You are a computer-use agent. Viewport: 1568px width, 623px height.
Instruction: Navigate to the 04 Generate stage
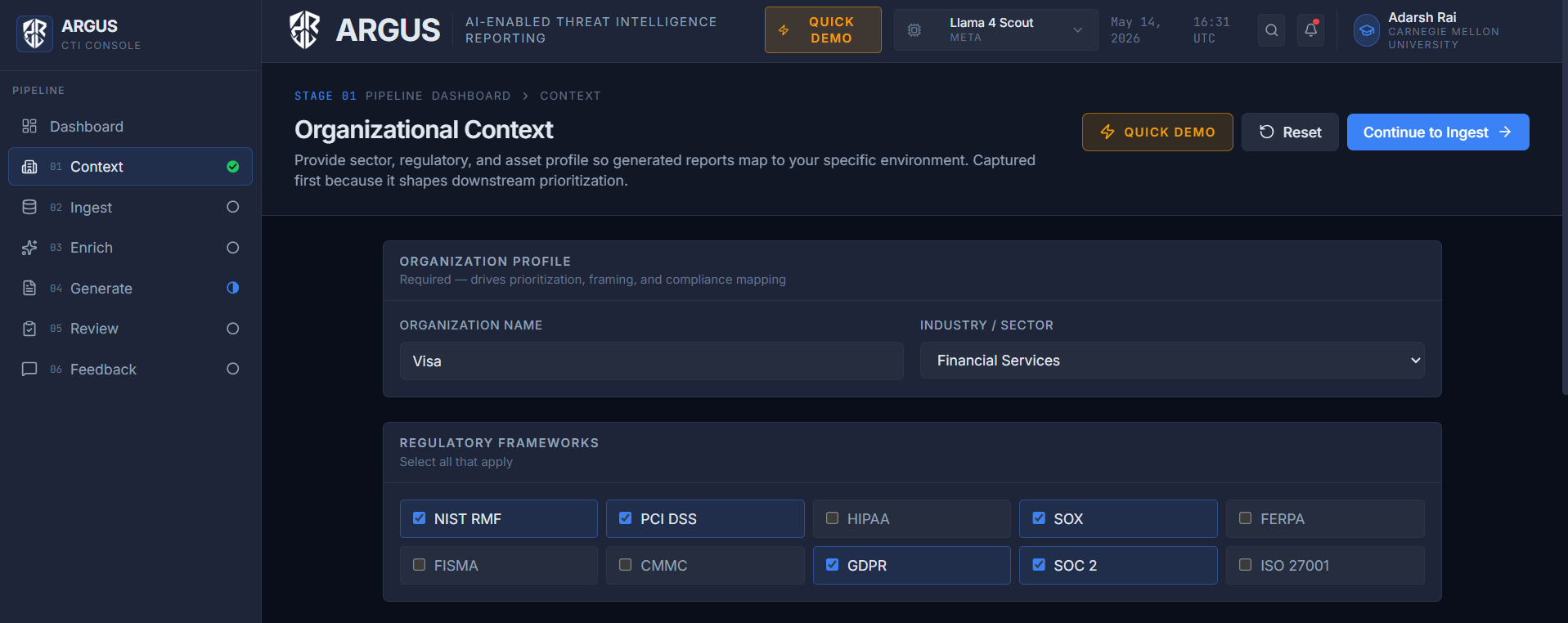pos(130,288)
